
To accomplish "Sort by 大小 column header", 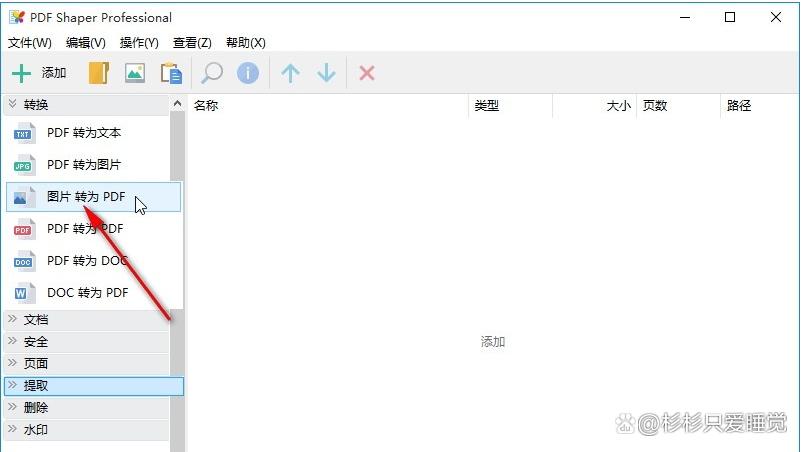I will pos(595,106).
